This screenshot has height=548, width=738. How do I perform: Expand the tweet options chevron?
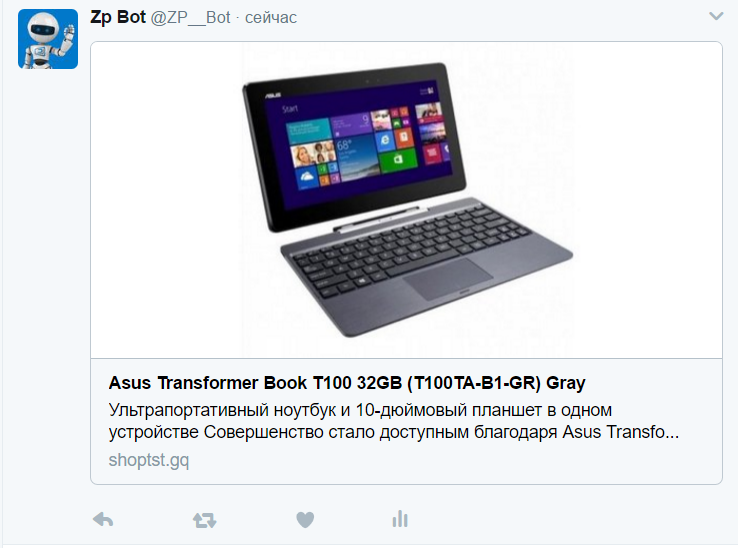click(716, 16)
